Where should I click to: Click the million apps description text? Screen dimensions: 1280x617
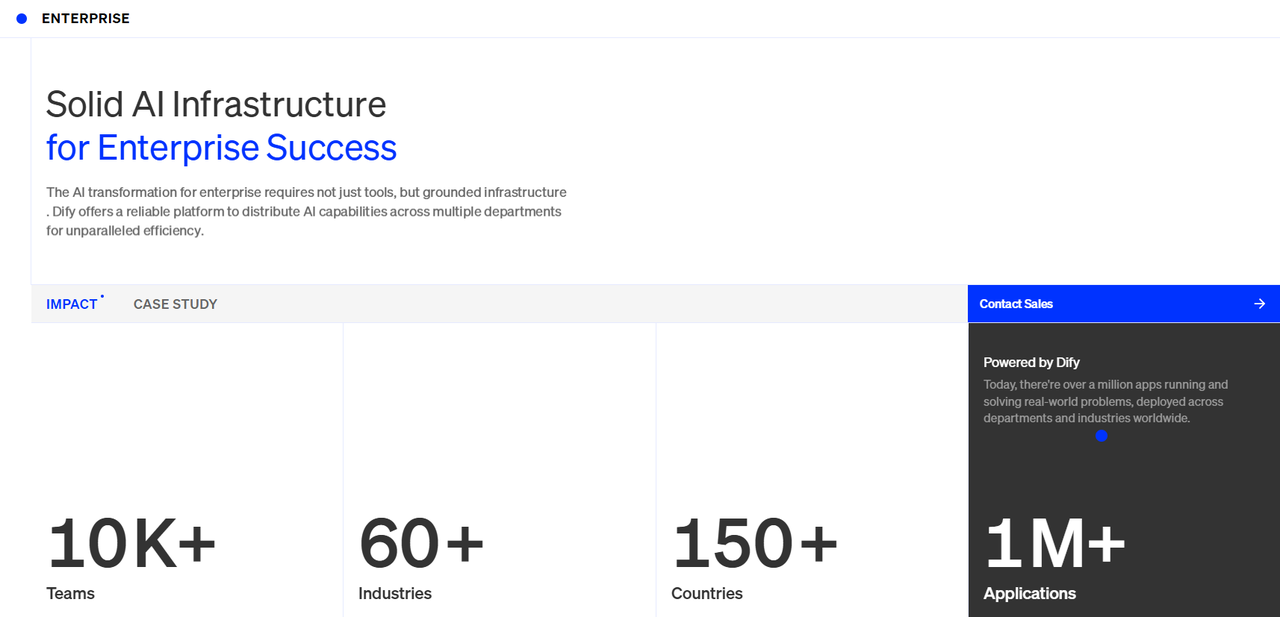(x=1104, y=401)
